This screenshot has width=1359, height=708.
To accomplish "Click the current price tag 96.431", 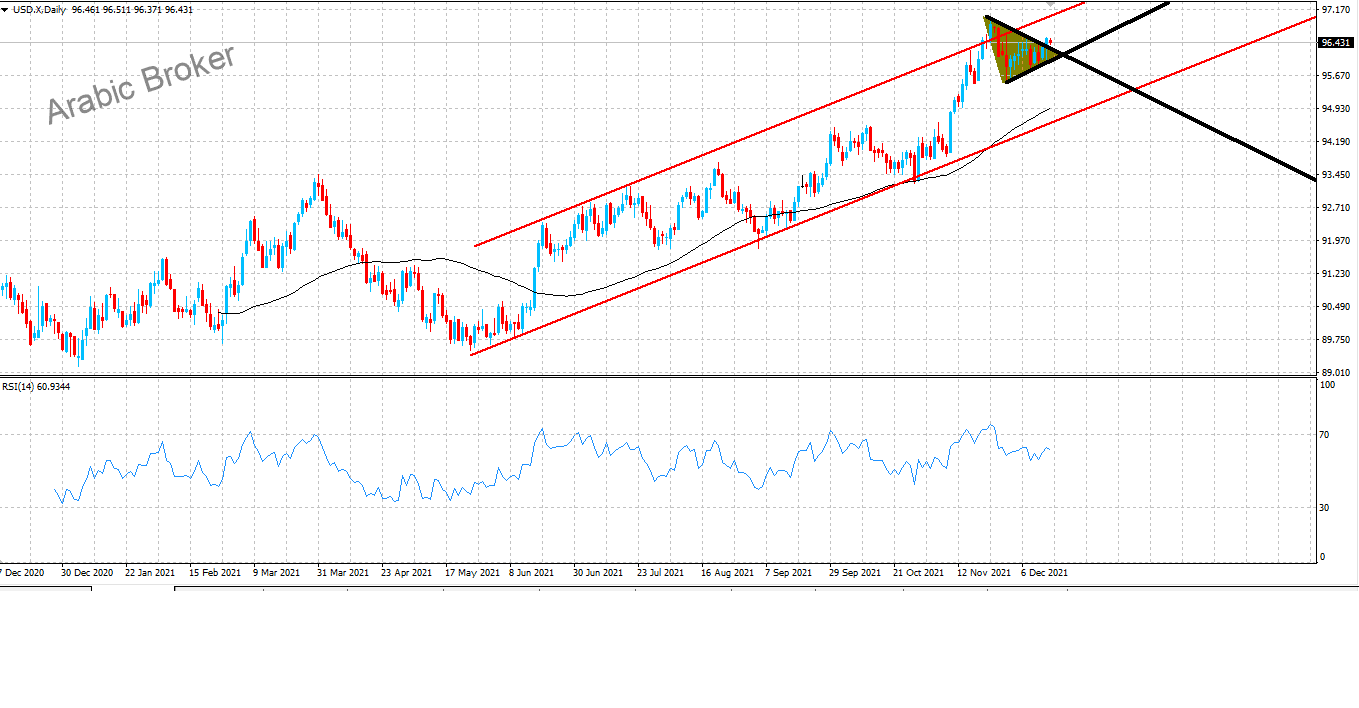I will click(x=1336, y=43).
